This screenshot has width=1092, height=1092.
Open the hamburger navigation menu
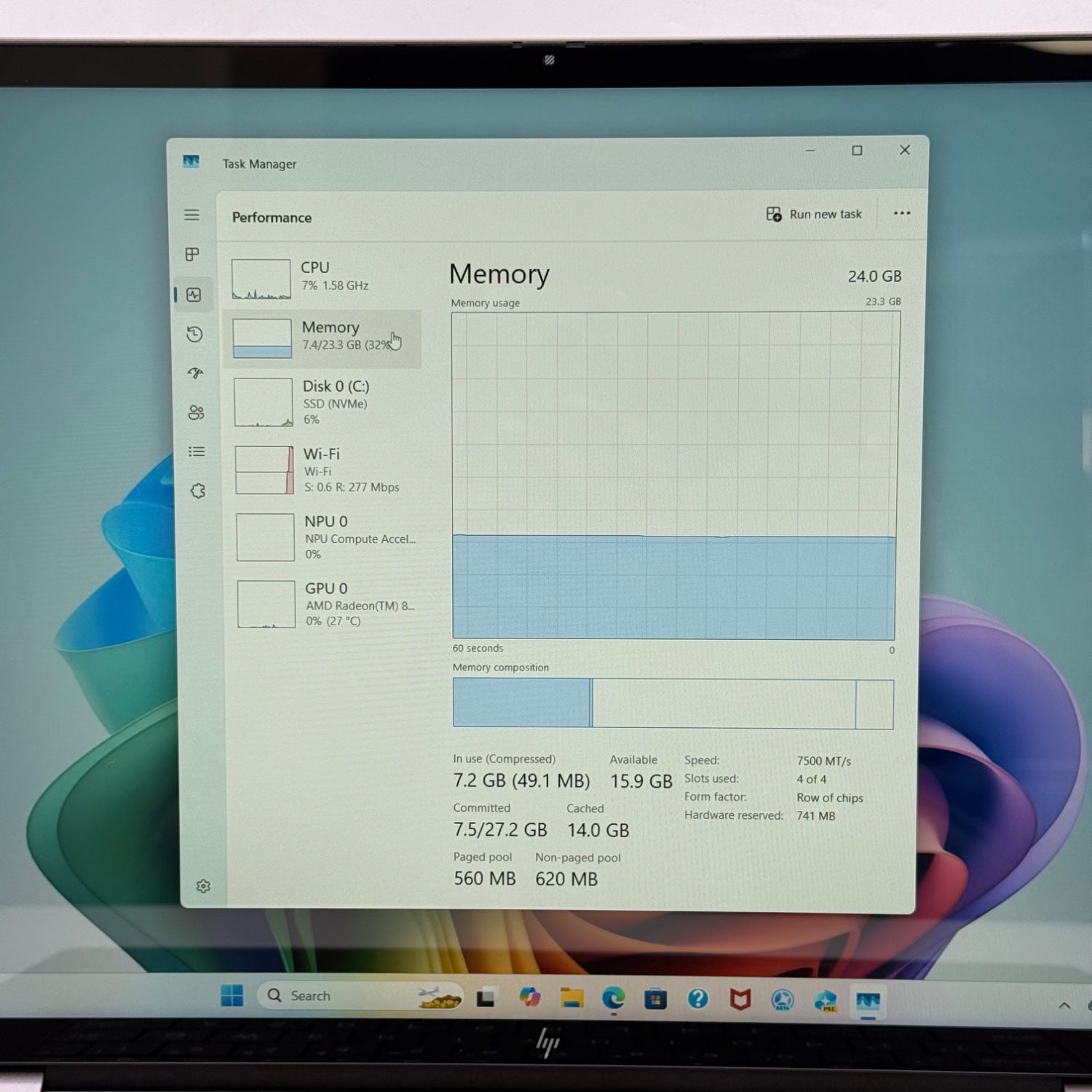(x=191, y=215)
